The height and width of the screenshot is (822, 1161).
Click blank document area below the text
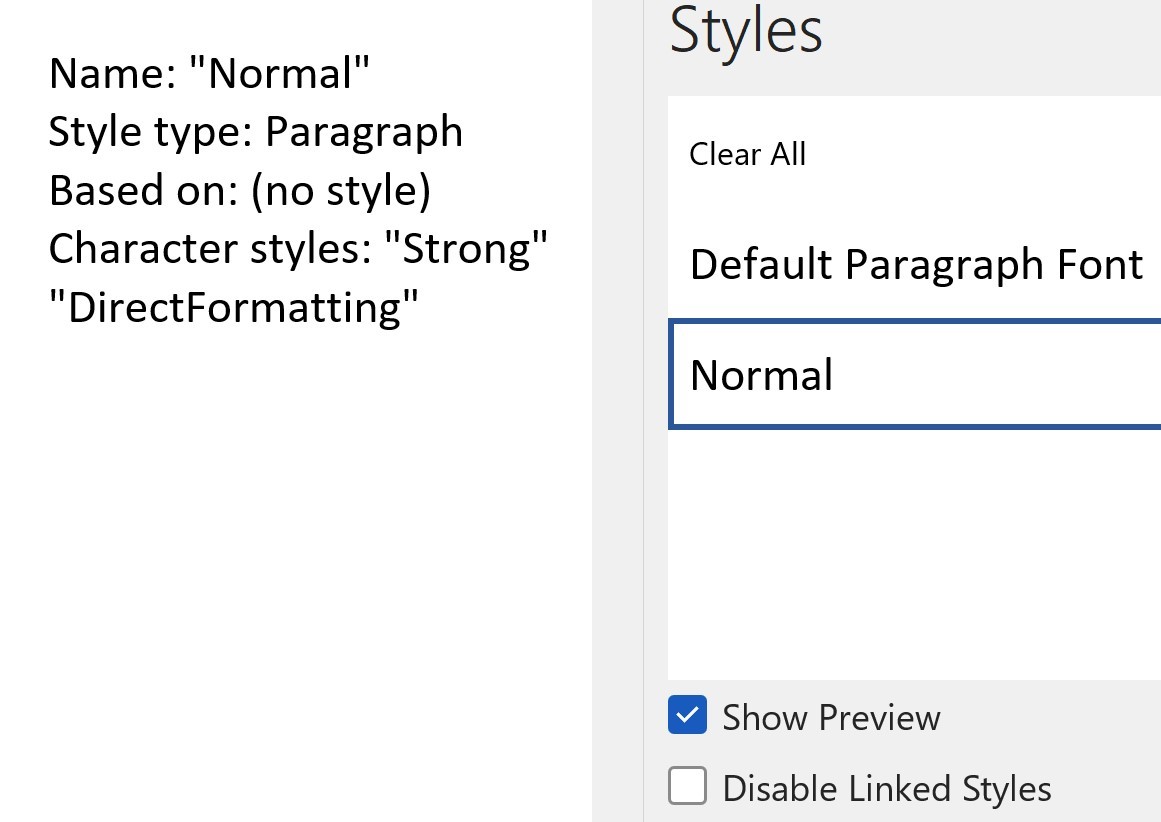pos(290,550)
